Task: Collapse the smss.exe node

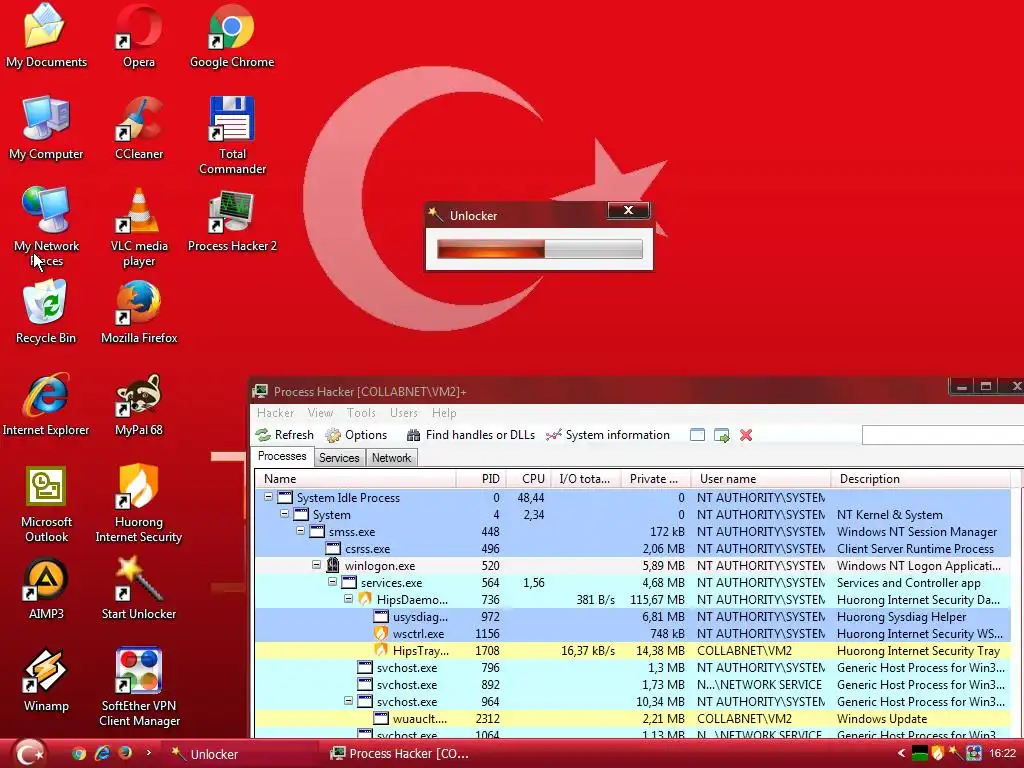Action: [x=300, y=531]
